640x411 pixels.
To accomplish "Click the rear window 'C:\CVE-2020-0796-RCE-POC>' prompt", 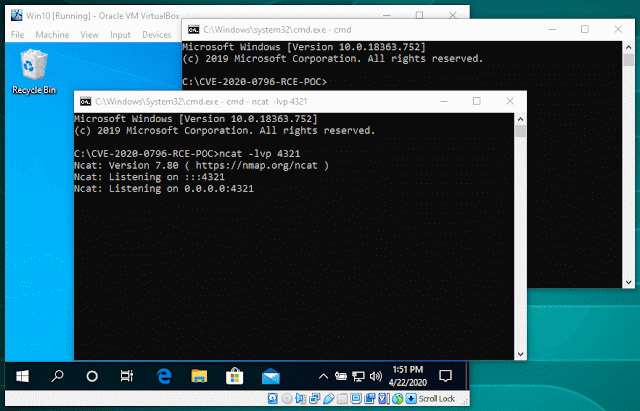I will click(x=255, y=82).
